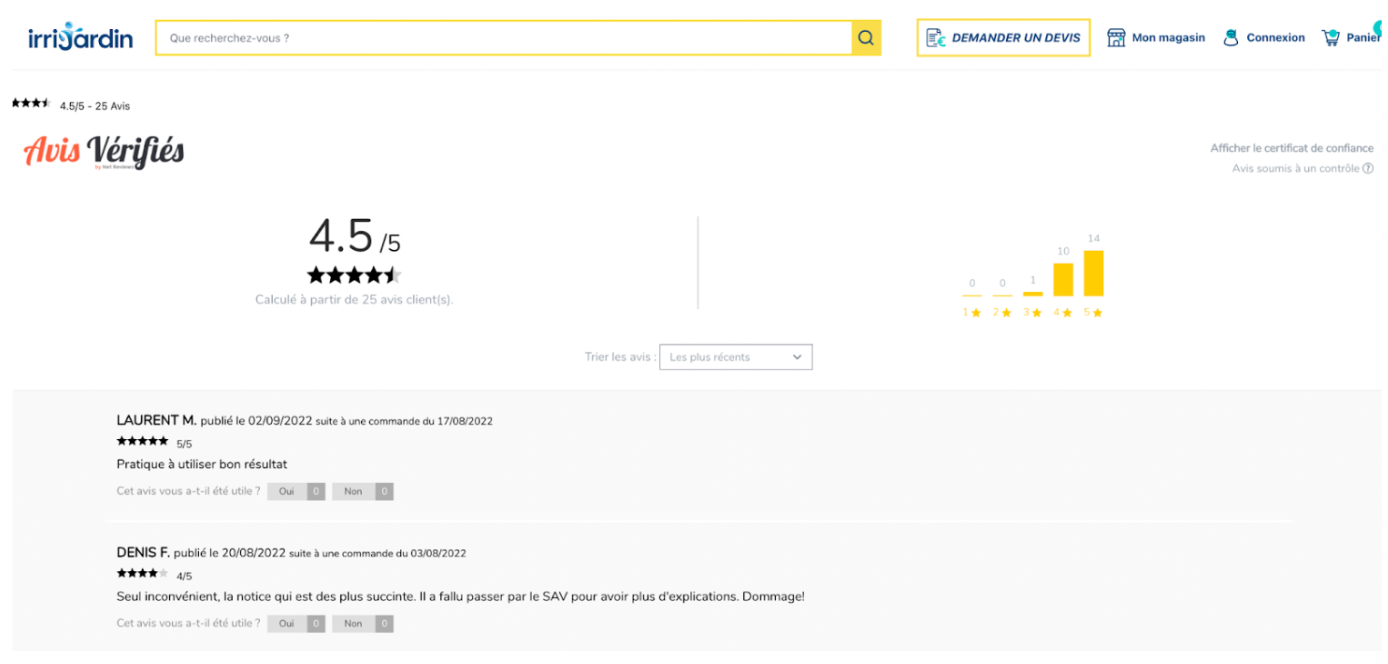Open the 'Les plus récents' sort dropdown
This screenshot has height=664, width=1388.
click(x=736, y=357)
